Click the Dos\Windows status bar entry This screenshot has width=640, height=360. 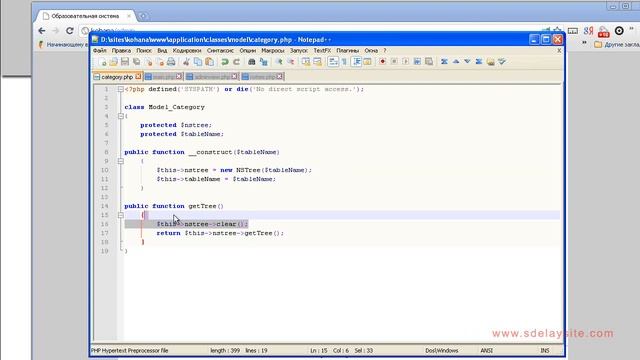click(x=442, y=351)
